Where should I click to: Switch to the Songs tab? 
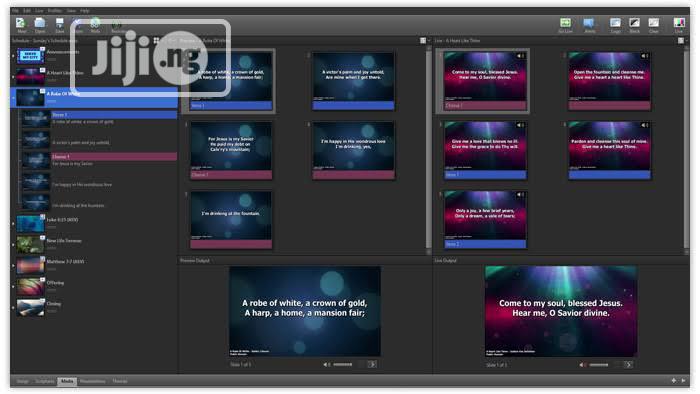click(22, 381)
